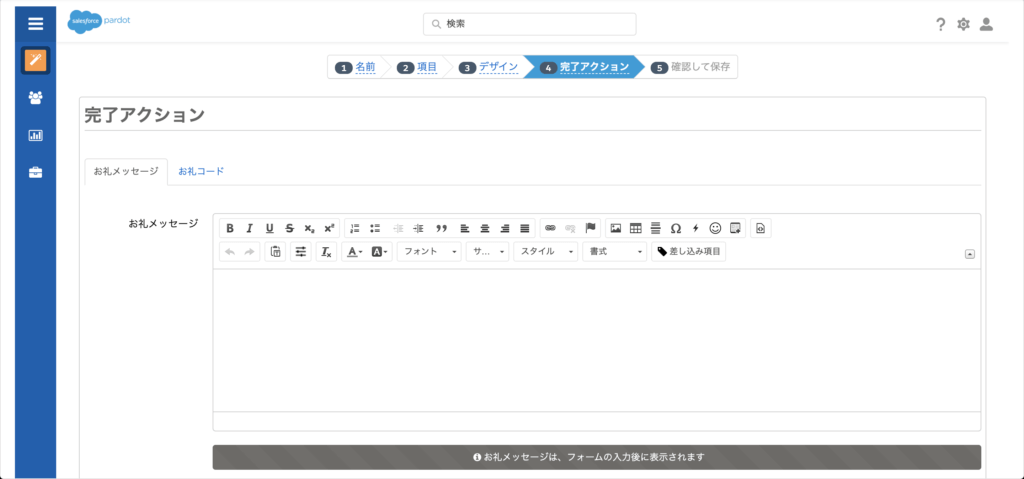
Task: Open the 書式 dropdown
Action: click(615, 252)
